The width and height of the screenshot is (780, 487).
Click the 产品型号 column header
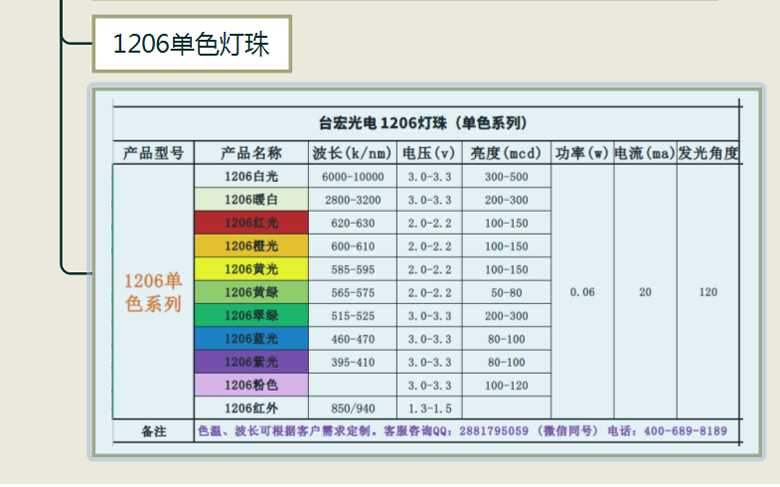tap(153, 154)
